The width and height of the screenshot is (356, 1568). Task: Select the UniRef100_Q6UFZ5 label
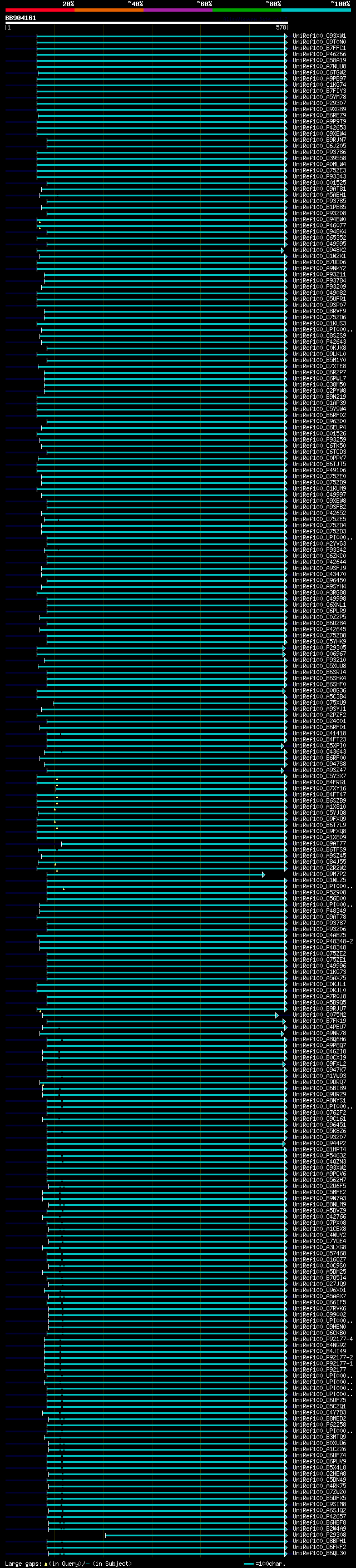(319, 1401)
